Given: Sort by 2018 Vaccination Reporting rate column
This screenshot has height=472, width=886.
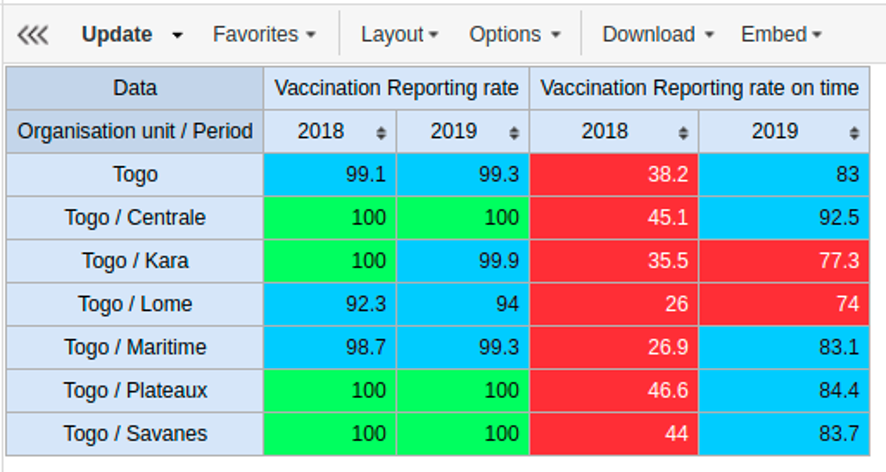Looking at the screenshot, I should pyautogui.click(x=381, y=132).
